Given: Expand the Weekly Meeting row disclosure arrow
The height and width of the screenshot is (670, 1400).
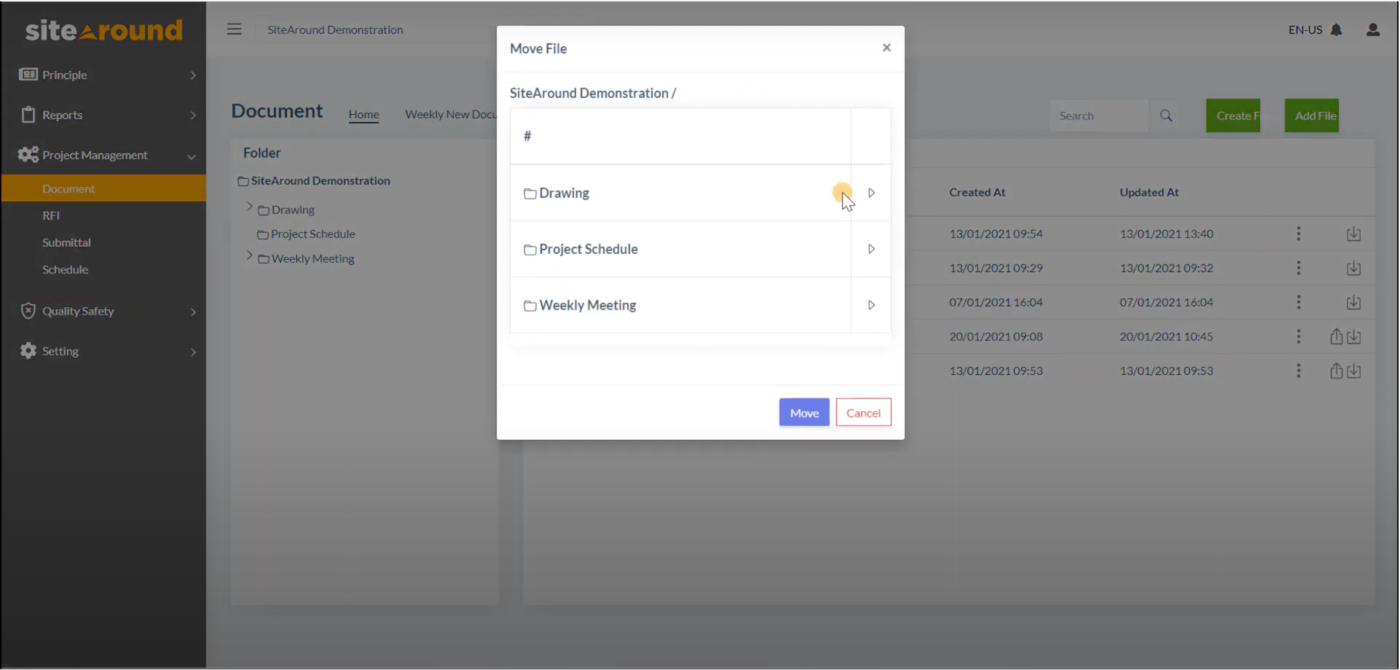Looking at the screenshot, I should 870,305.
